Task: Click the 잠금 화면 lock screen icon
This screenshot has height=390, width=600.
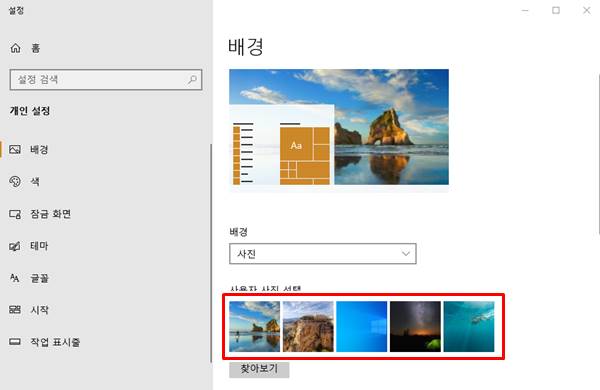Action: pos(15,214)
